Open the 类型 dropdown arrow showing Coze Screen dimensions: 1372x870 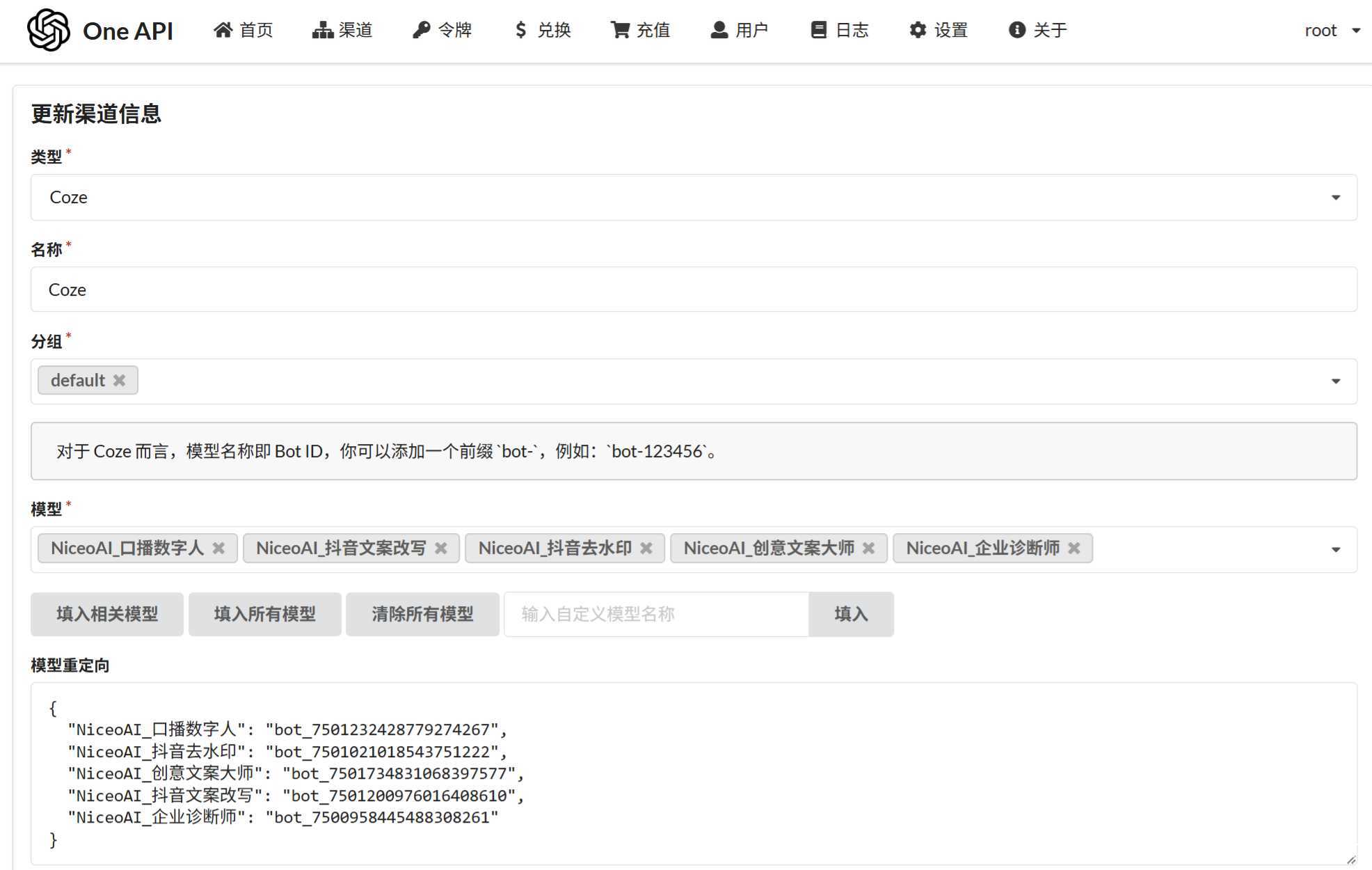tap(1336, 198)
